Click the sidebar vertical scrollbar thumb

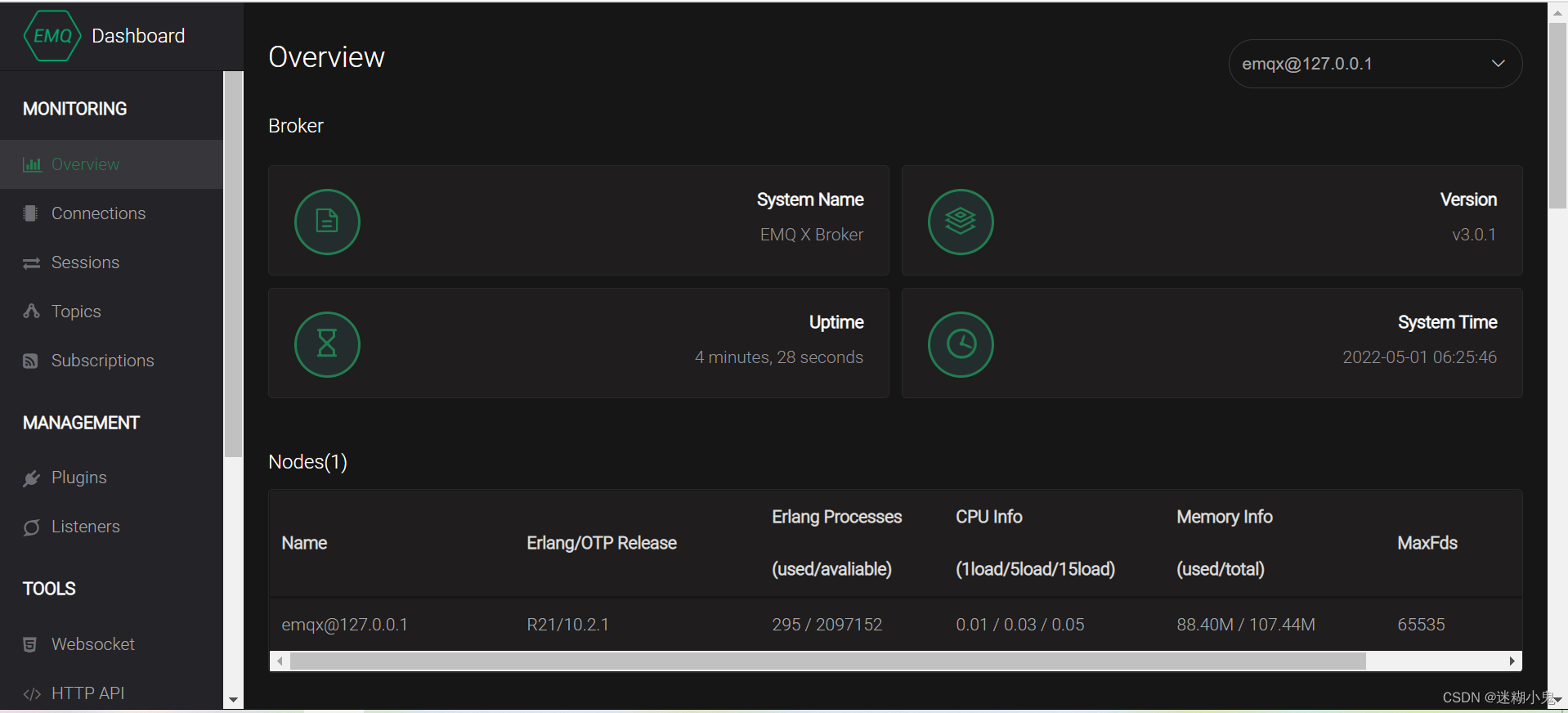coord(233,264)
